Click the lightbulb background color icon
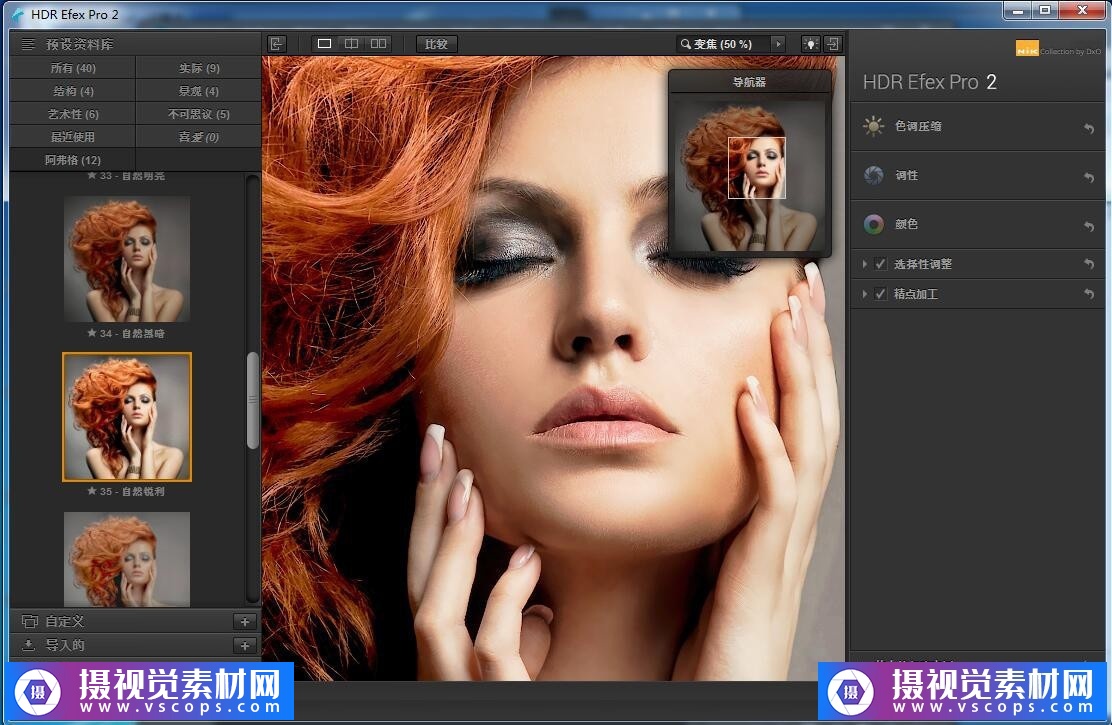This screenshot has width=1112, height=725. click(x=809, y=44)
